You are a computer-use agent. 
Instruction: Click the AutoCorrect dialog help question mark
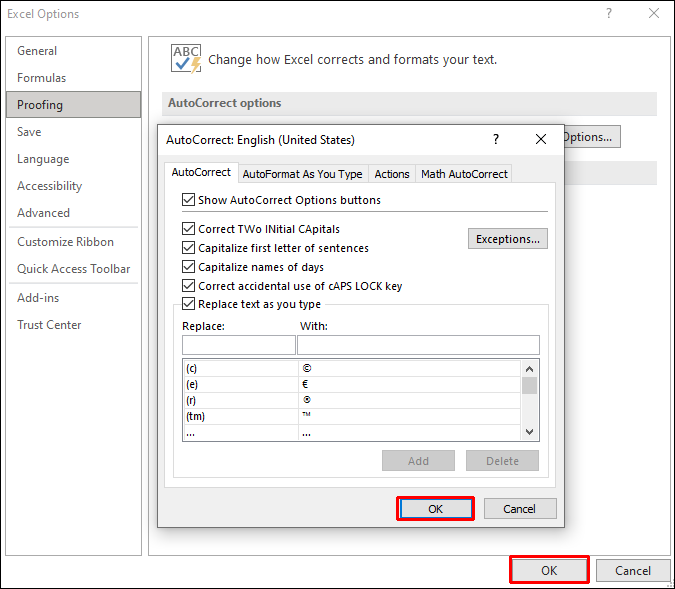coord(496,140)
